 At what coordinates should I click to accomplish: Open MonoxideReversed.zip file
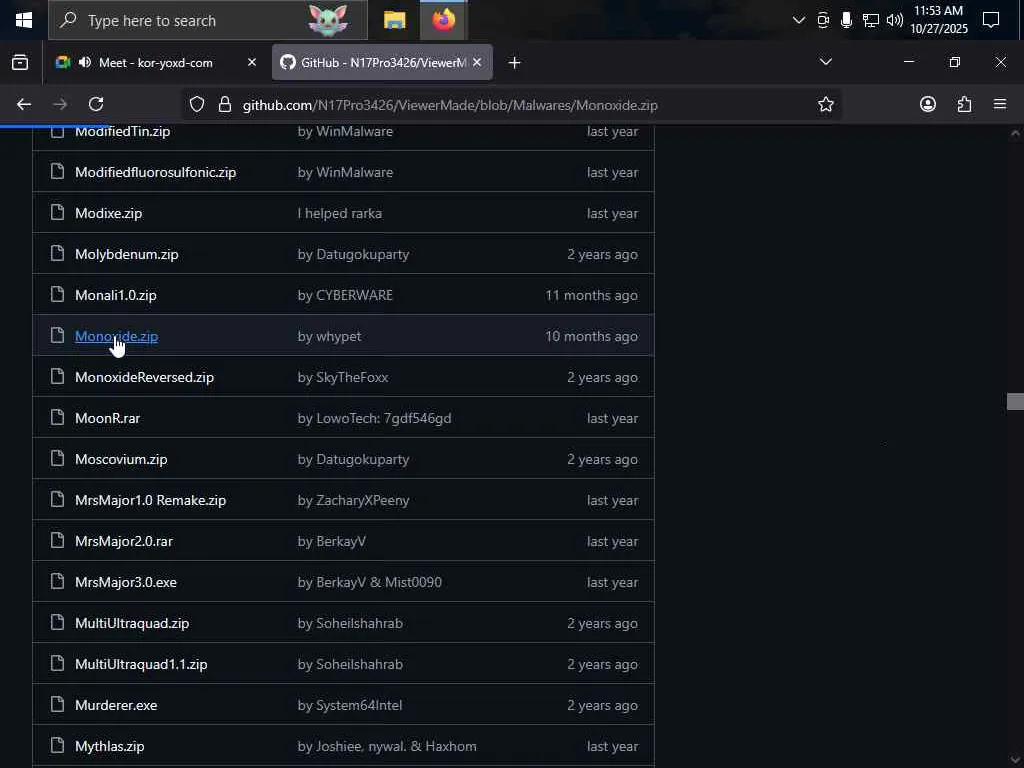(x=144, y=377)
